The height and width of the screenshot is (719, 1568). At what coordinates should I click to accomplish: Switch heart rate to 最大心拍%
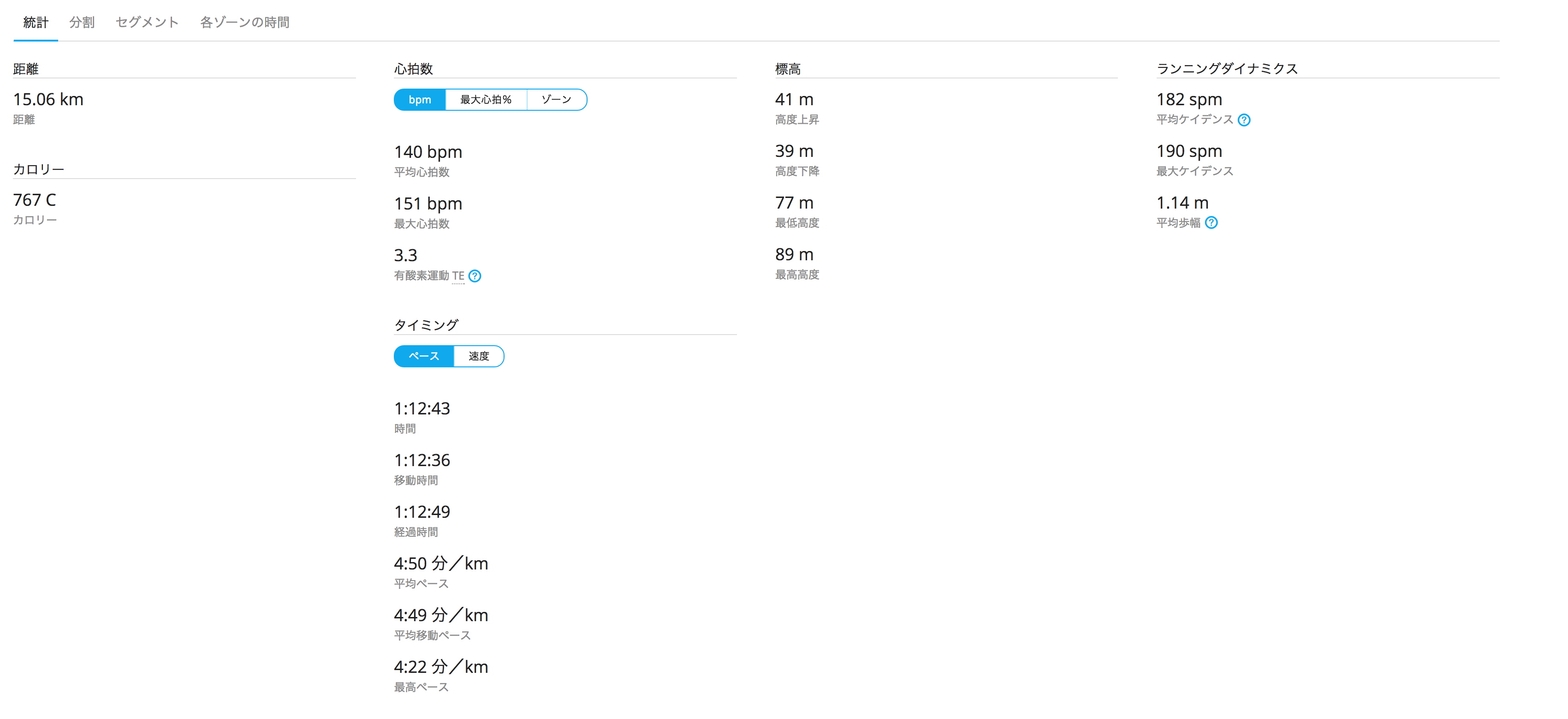coord(486,100)
